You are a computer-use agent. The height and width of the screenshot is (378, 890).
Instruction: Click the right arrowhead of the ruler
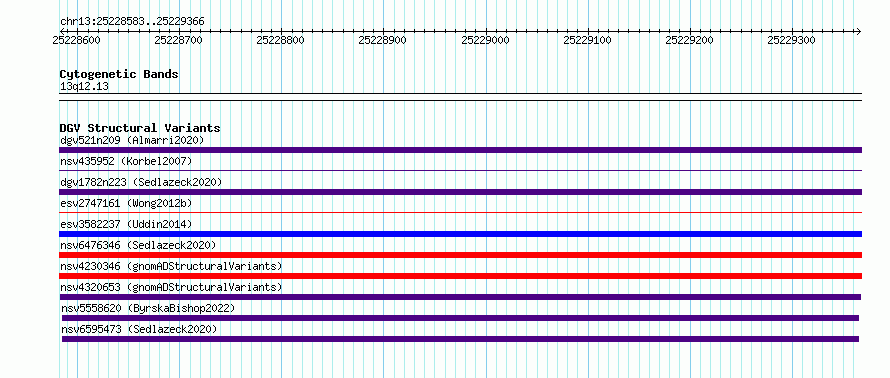point(859,31)
